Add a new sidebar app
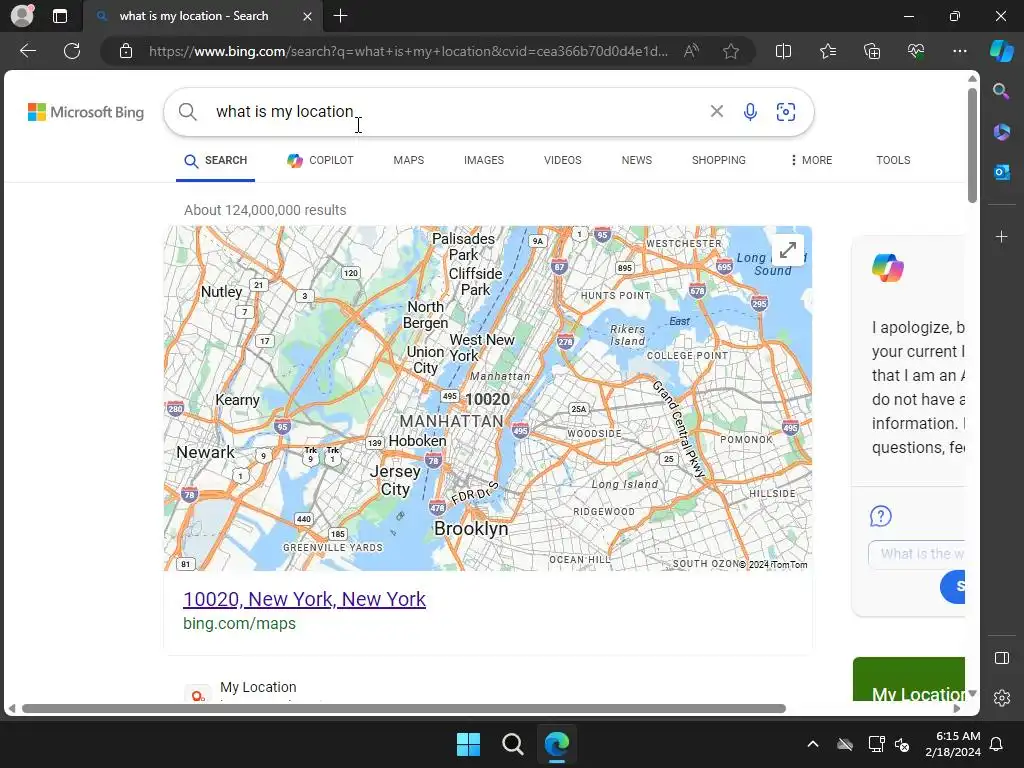Image resolution: width=1024 pixels, height=768 pixels. (x=1001, y=236)
